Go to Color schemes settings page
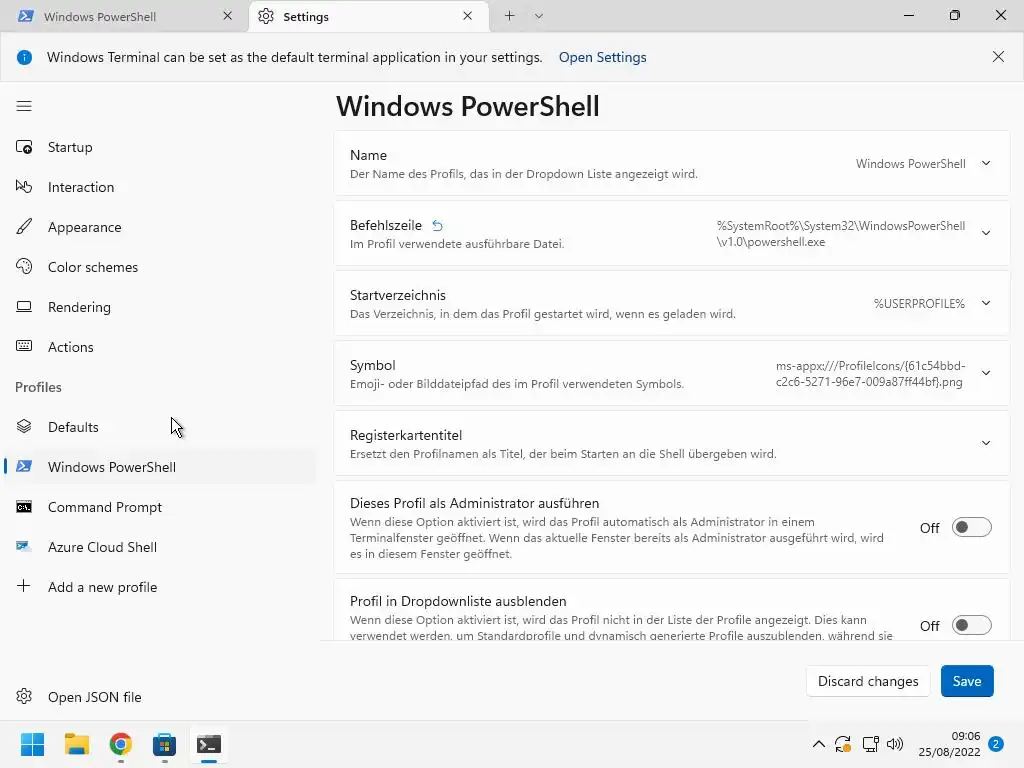Screen dimensions: 1024x768 tap(160, 266)
